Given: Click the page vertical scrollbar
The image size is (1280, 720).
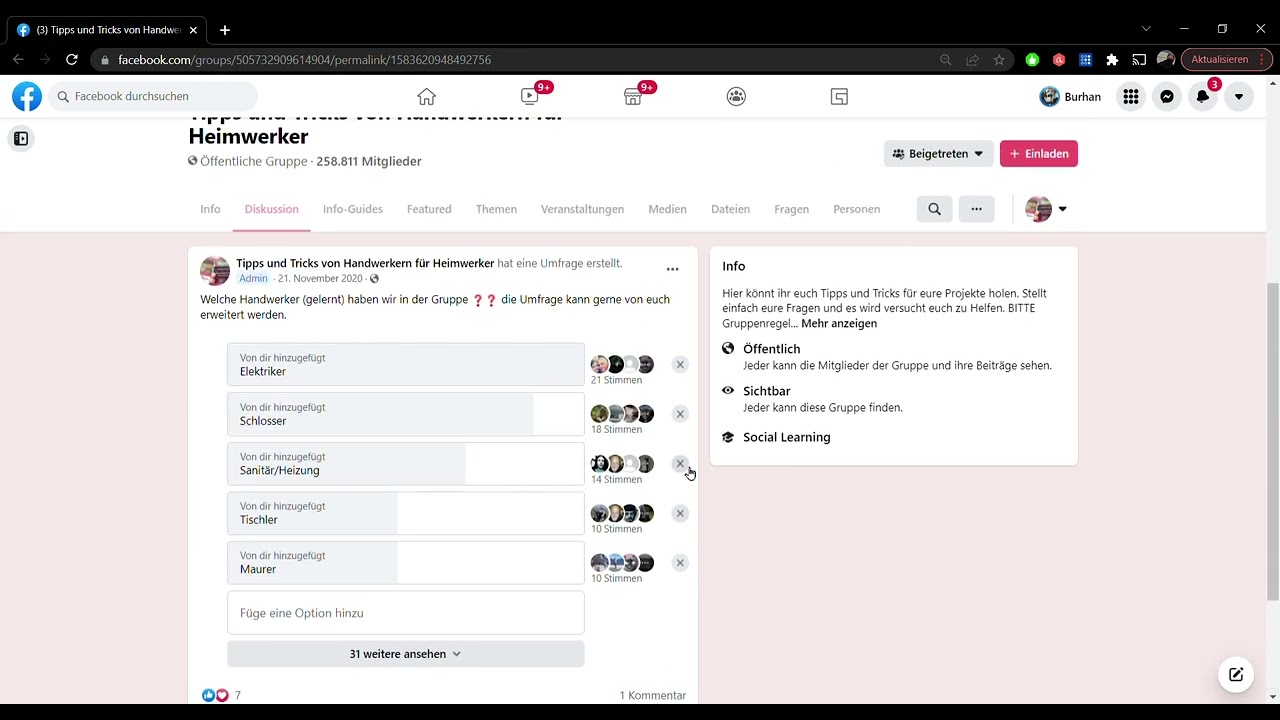Looking at the screenshot, I should [x=1273, y=440].
